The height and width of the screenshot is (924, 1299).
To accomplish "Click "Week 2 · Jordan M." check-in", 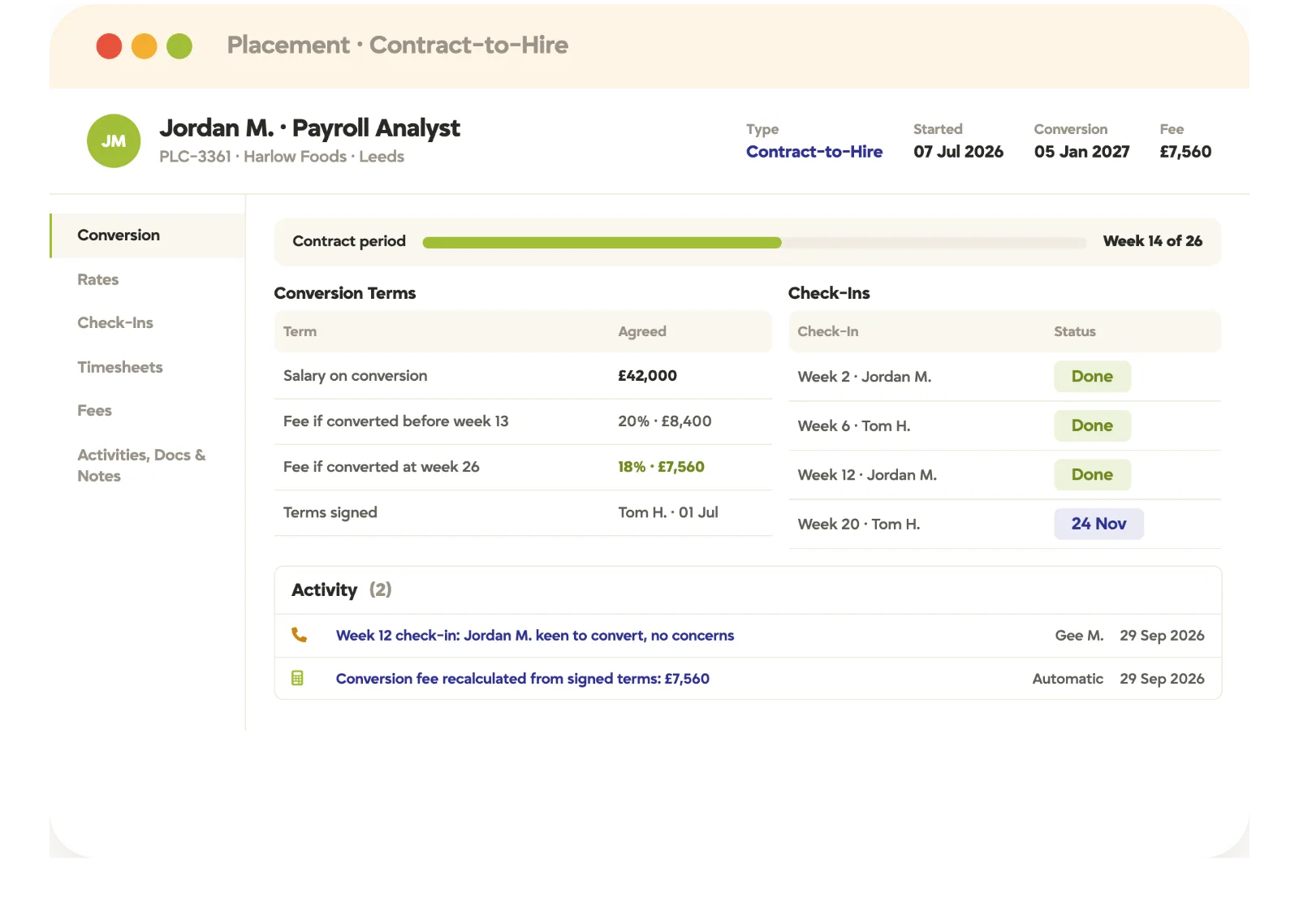I will [865, 377].
